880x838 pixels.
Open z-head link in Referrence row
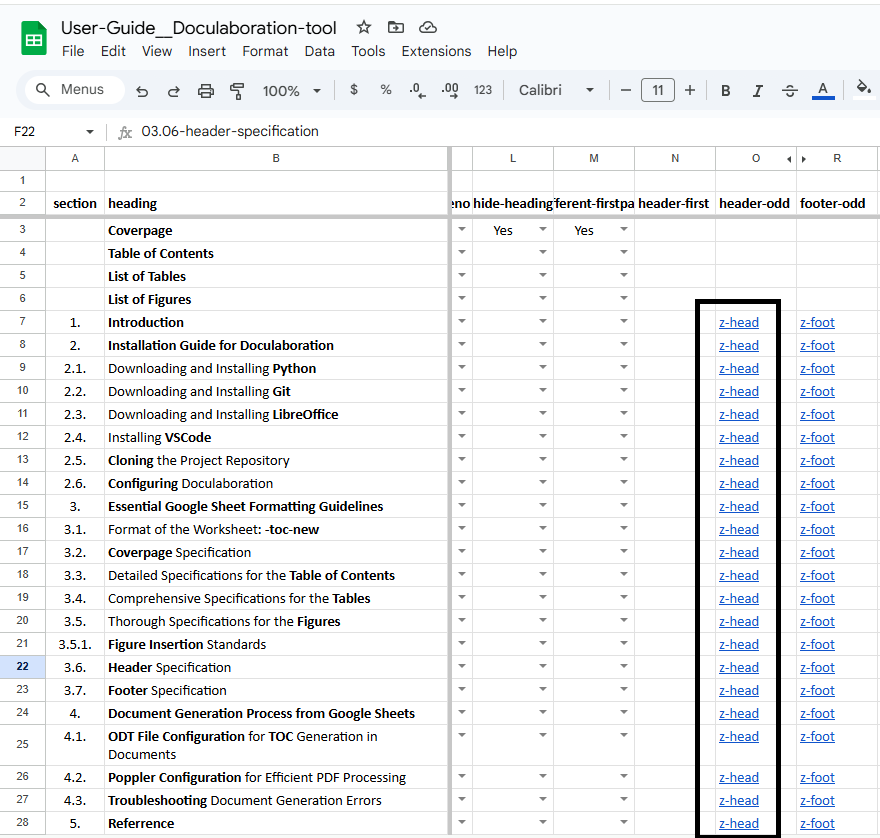[x=739, y=824]
